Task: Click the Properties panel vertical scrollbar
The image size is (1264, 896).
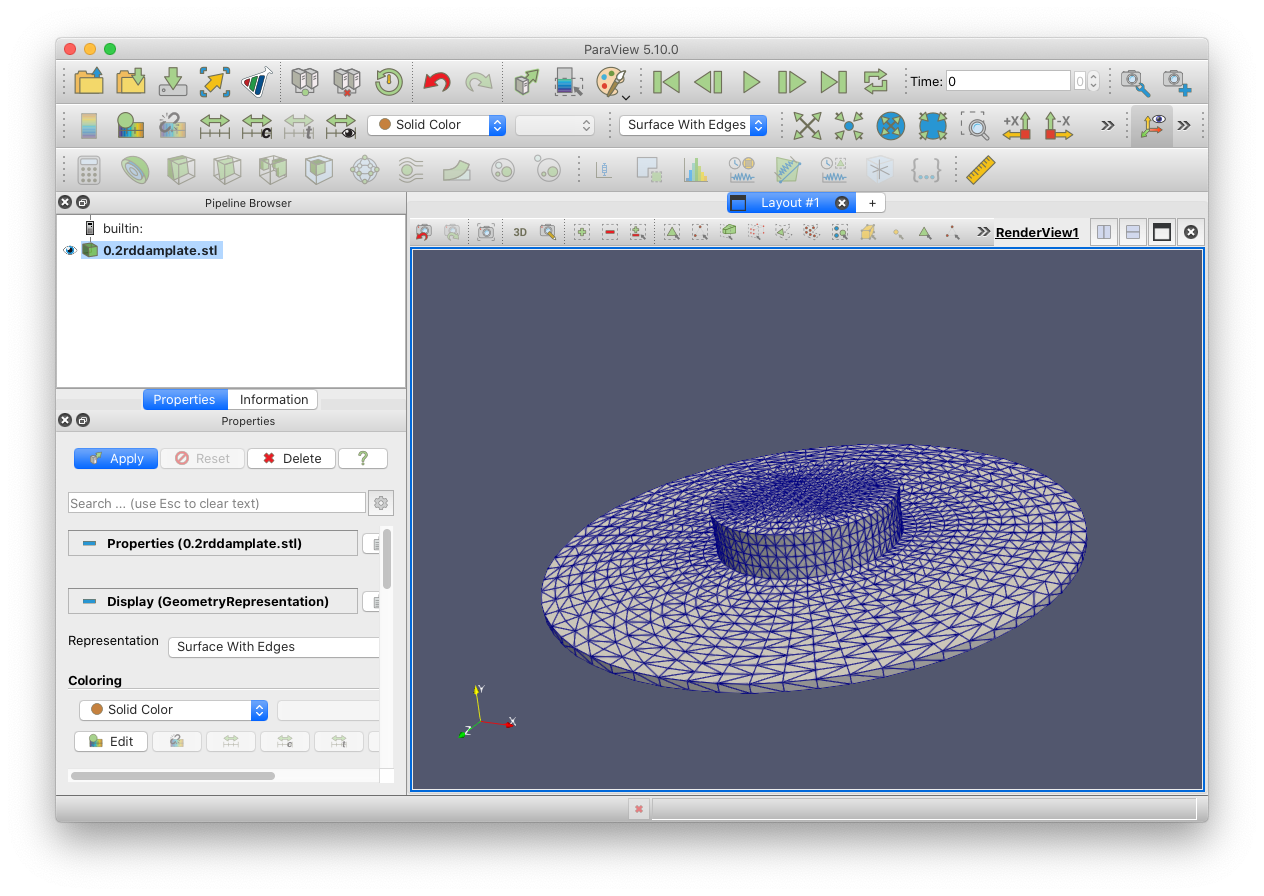Action: [x=387, y=560]
